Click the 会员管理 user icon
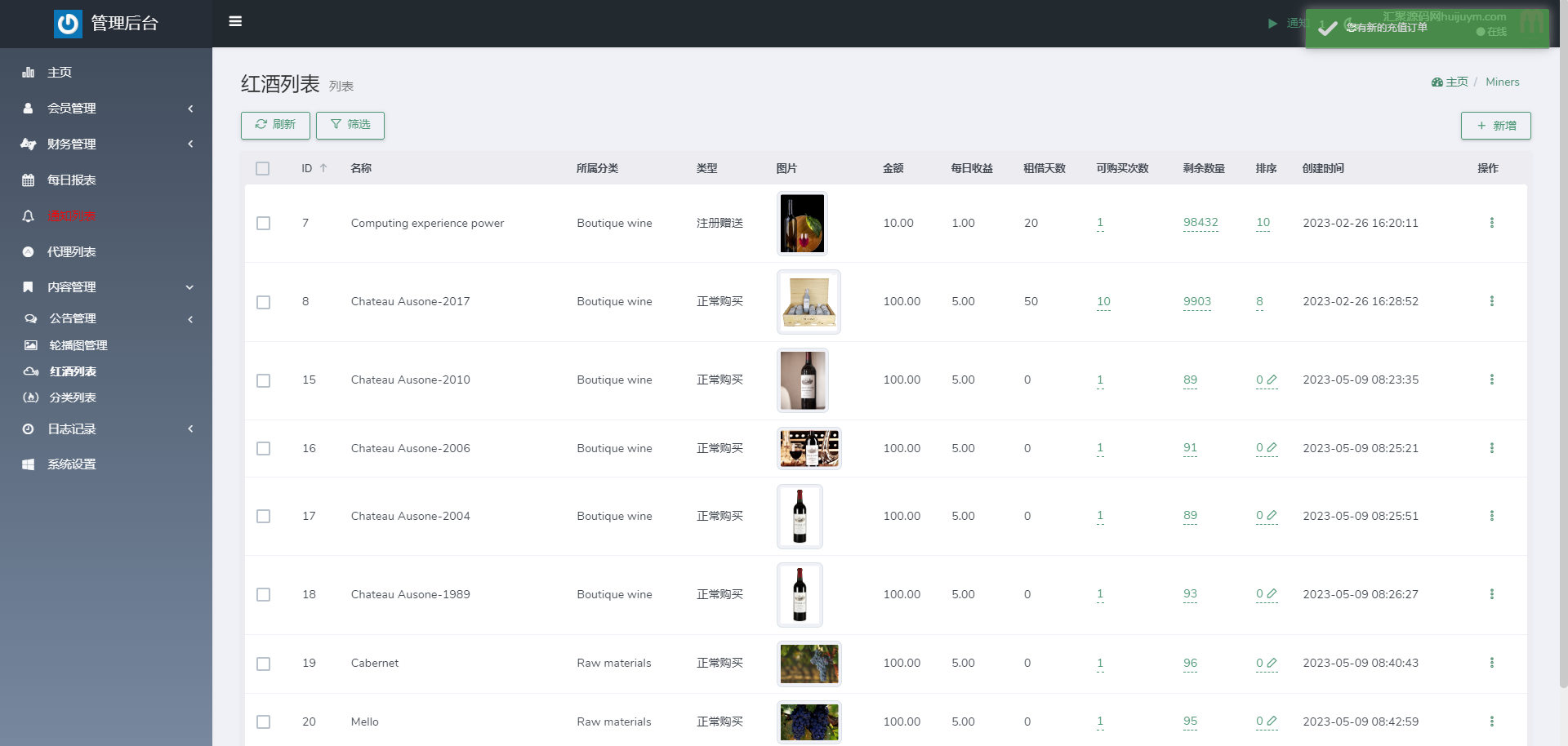Image resolution: width=1568 pixels, height=746 pixels. pos(28,109)
